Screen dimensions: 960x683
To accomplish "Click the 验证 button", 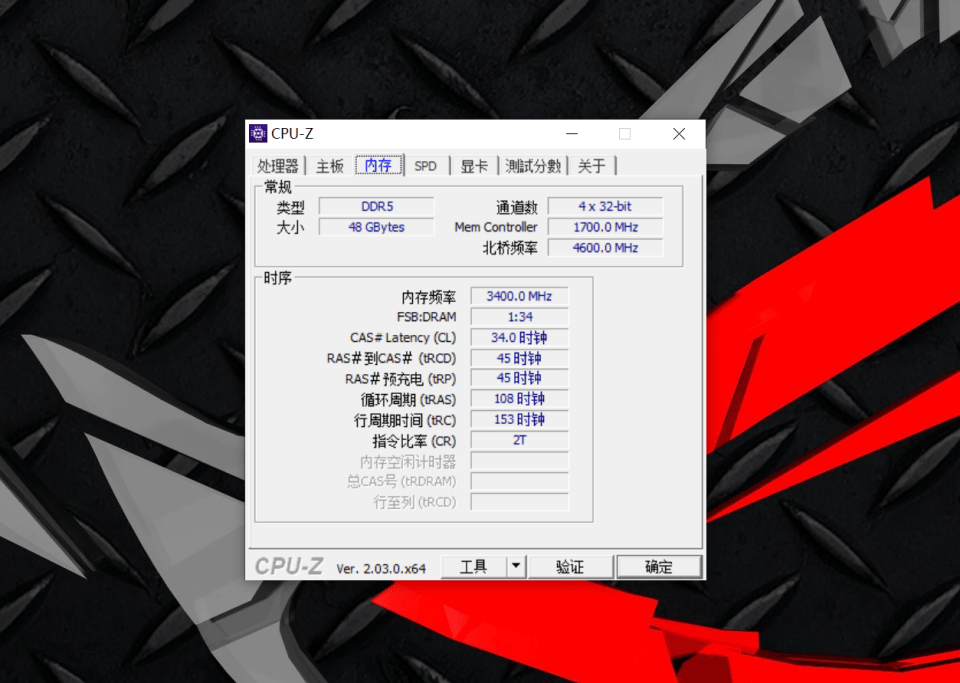I will tap(570, 567).
